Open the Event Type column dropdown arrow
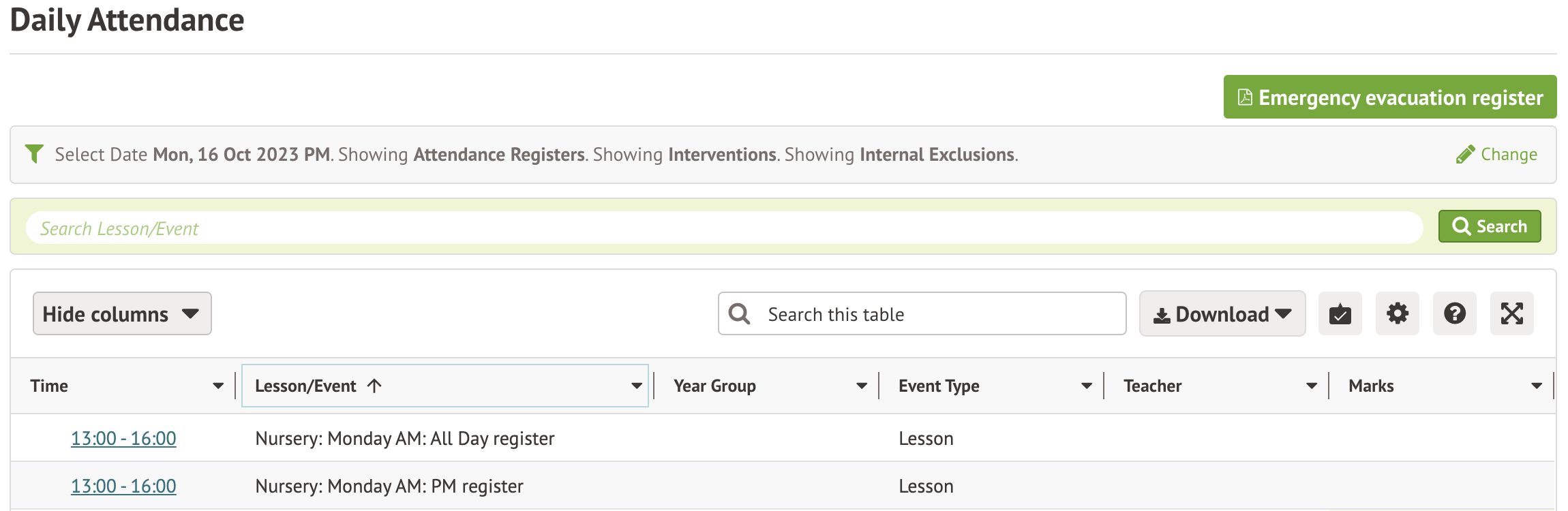The height and width of the screenshot is (511, 1568). pos(1087,386)
